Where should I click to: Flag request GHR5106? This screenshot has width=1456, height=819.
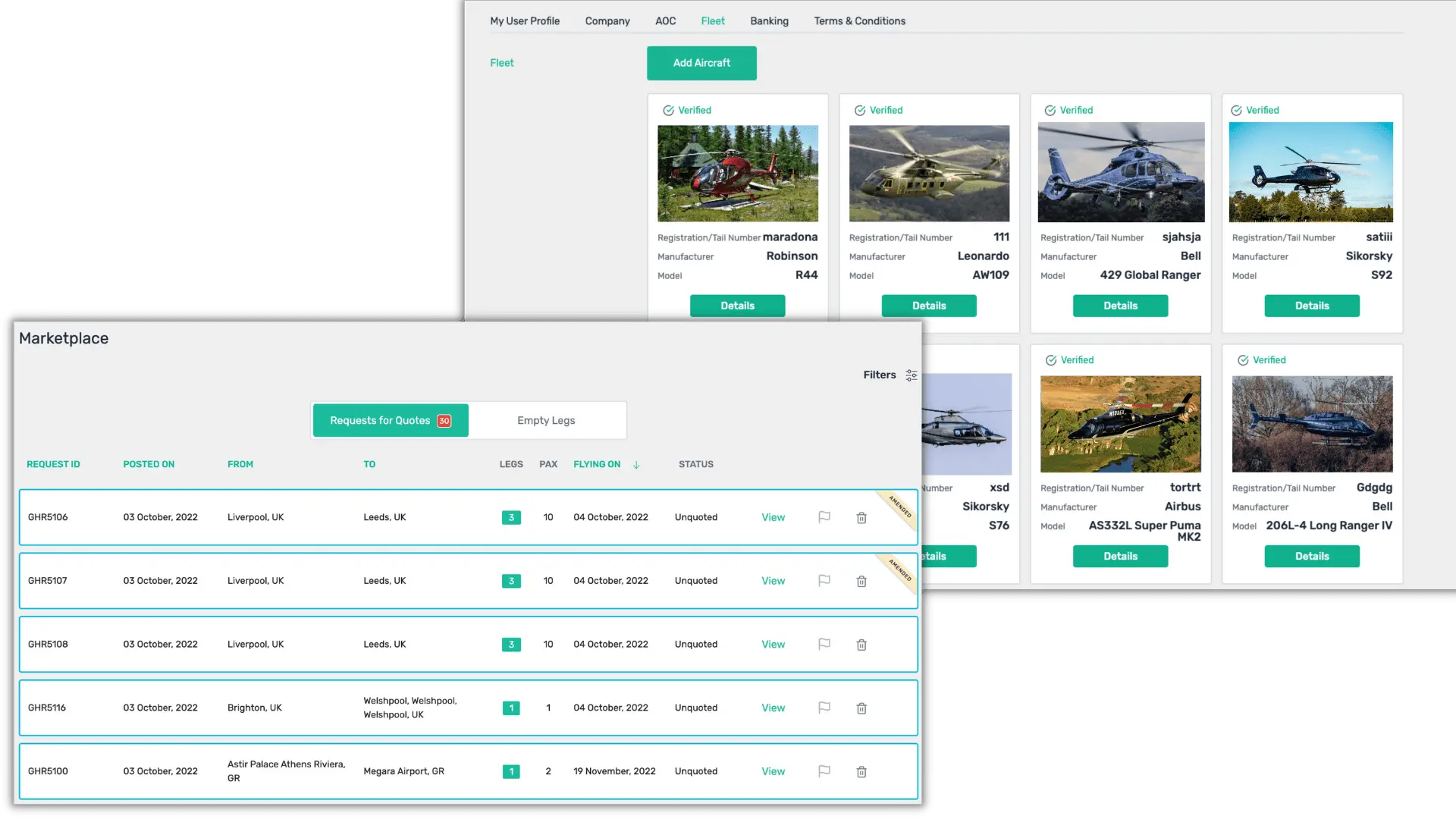[824, 517]
